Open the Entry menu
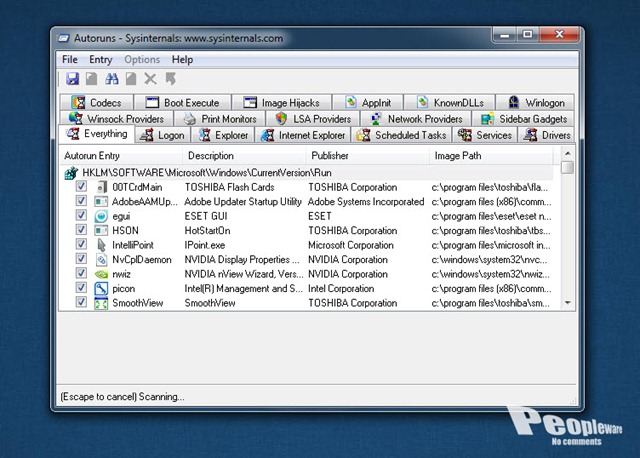 click(100, 60)
